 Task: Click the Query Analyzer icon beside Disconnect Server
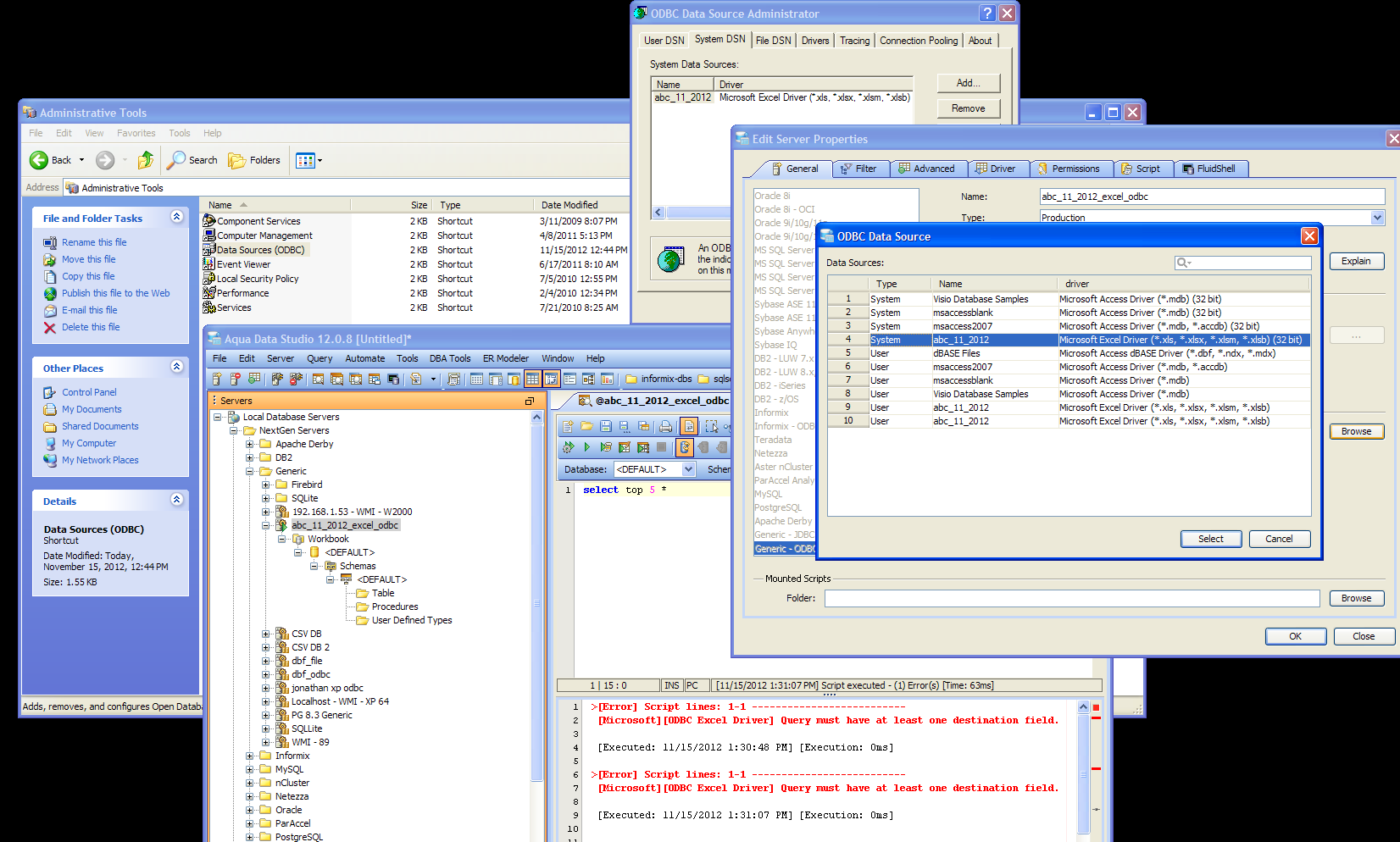tap(318, 379)
